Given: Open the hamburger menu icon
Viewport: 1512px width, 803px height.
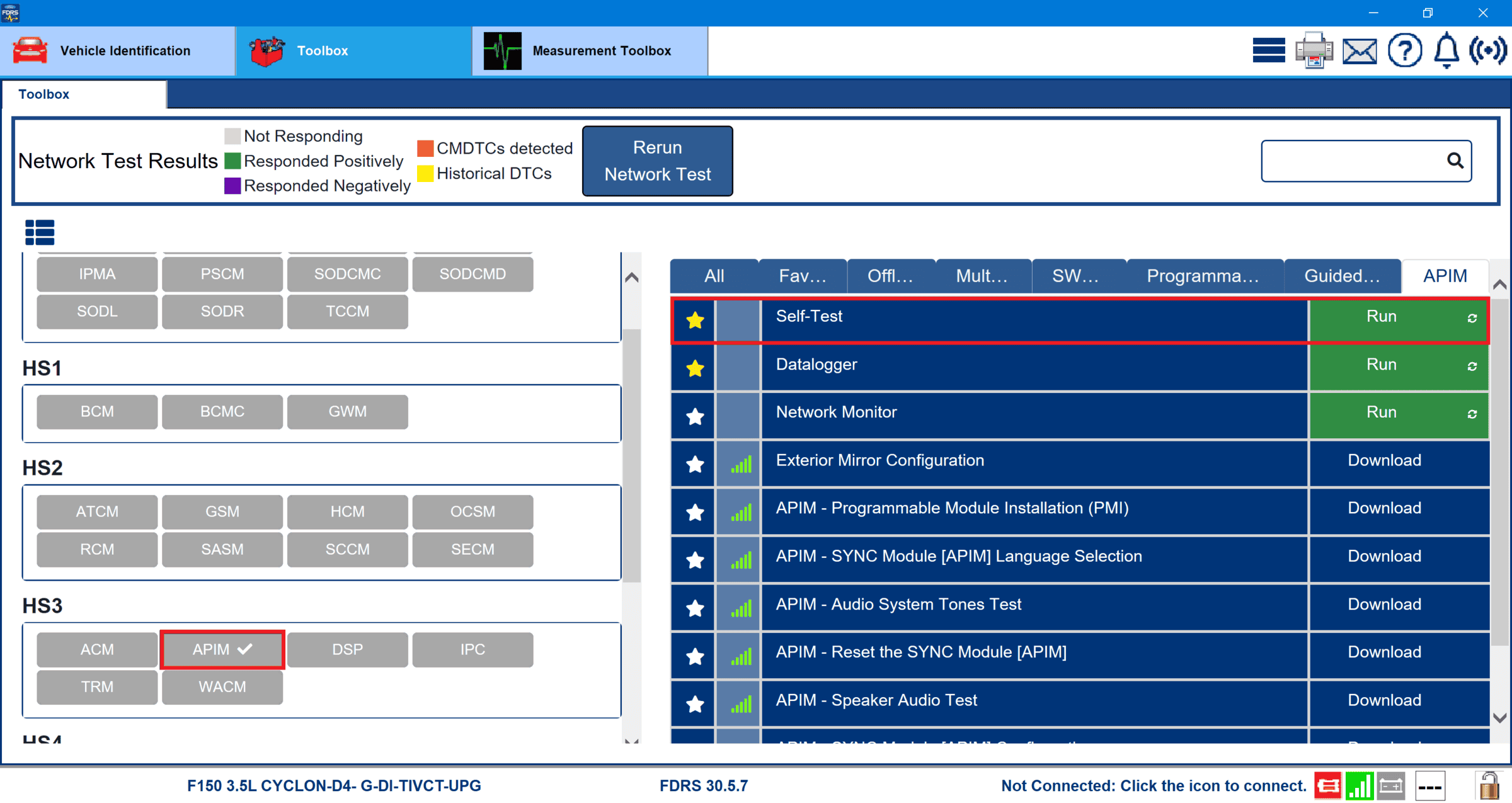Looking at the screenshot, I should (x=1269, y=50).
